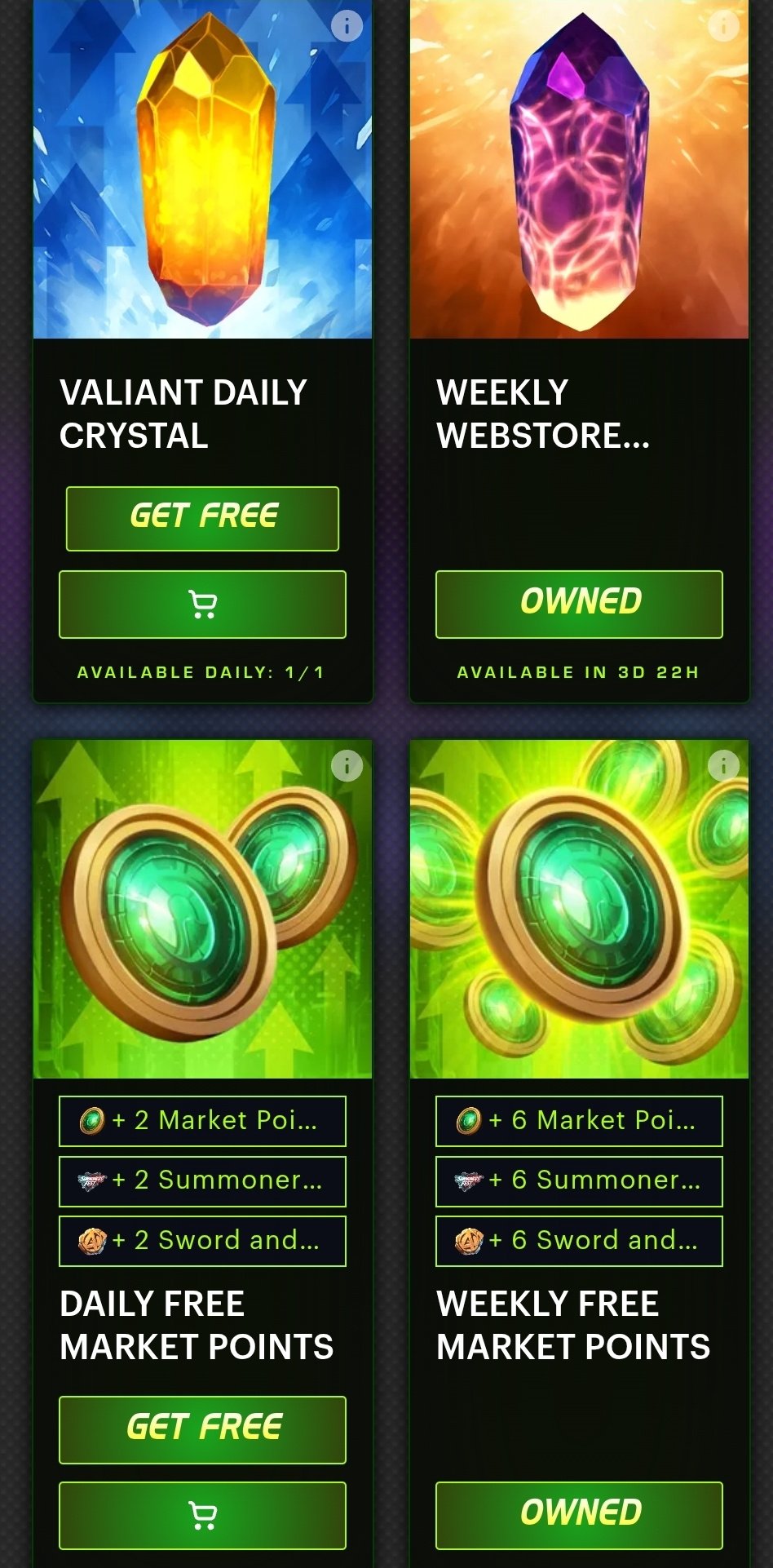Screen dimensions: 773x1568
Task: Click Owned button on Weekly Free Market Points
Action: [579, 1516]
